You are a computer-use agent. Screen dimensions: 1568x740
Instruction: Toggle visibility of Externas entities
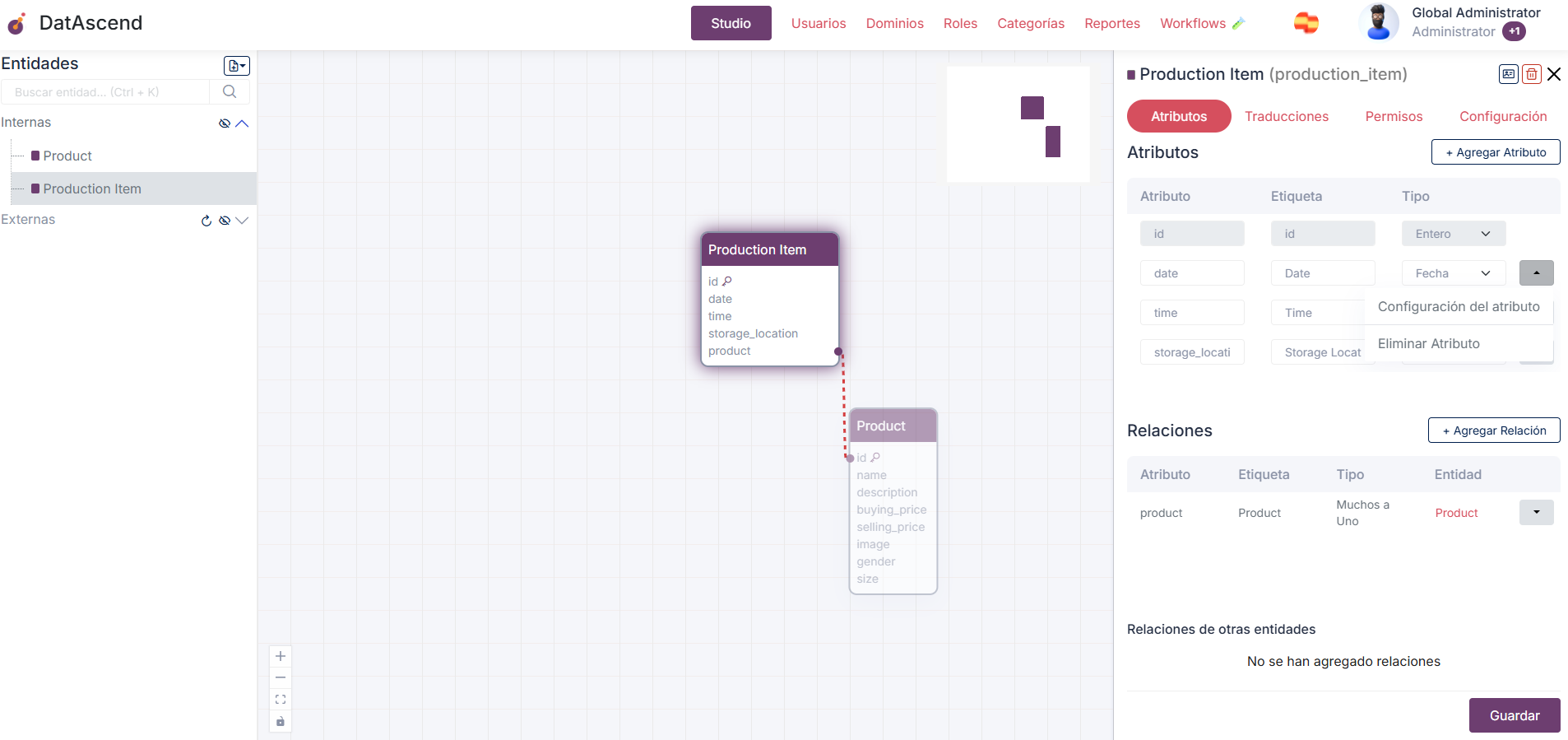pyautogui.click(x=224, y=221)
